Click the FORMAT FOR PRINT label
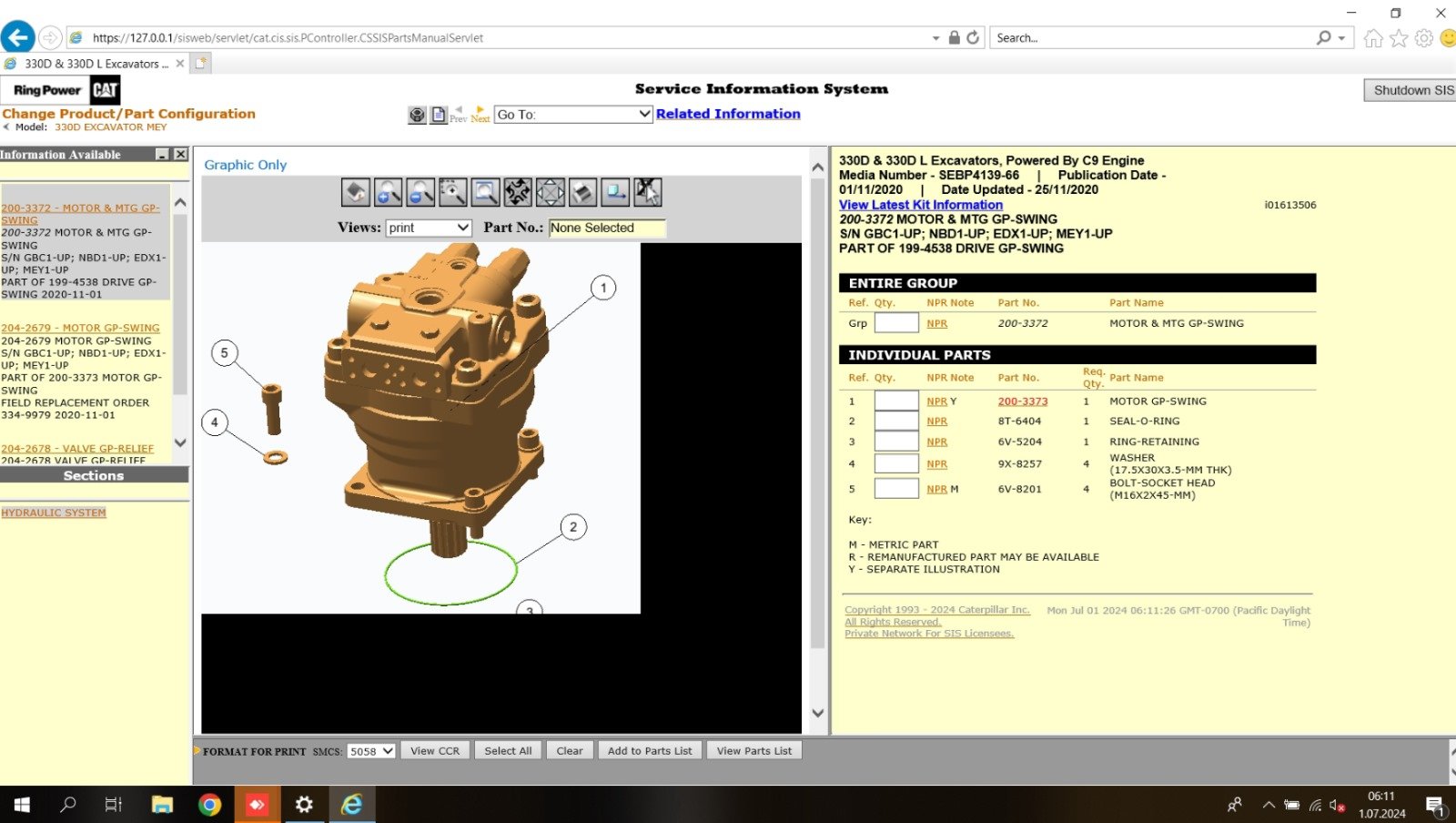 tap(254, 752)
